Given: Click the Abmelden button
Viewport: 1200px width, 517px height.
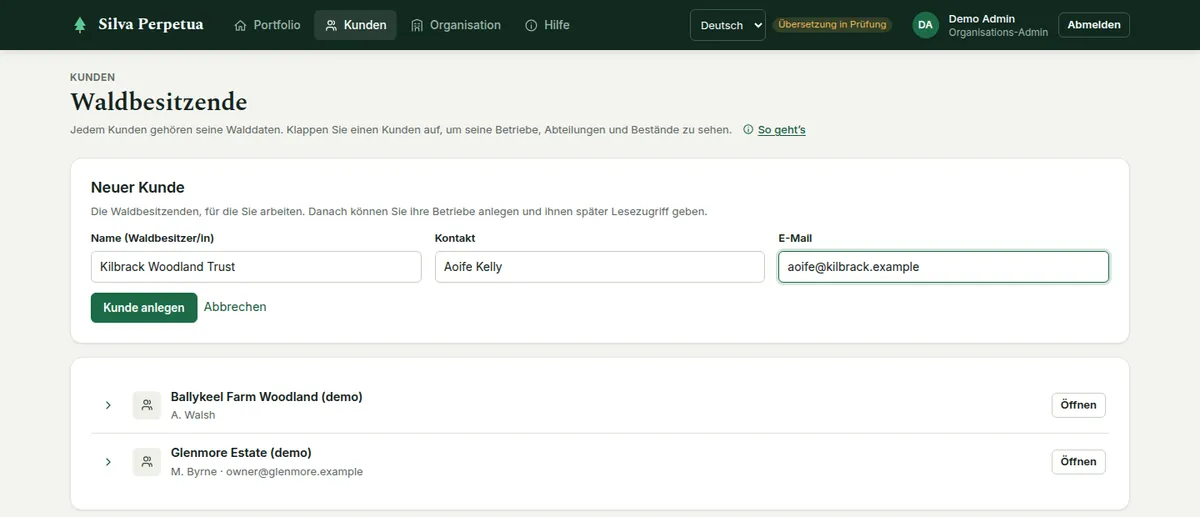Looking at the screenshot, I should (1094, 25).
